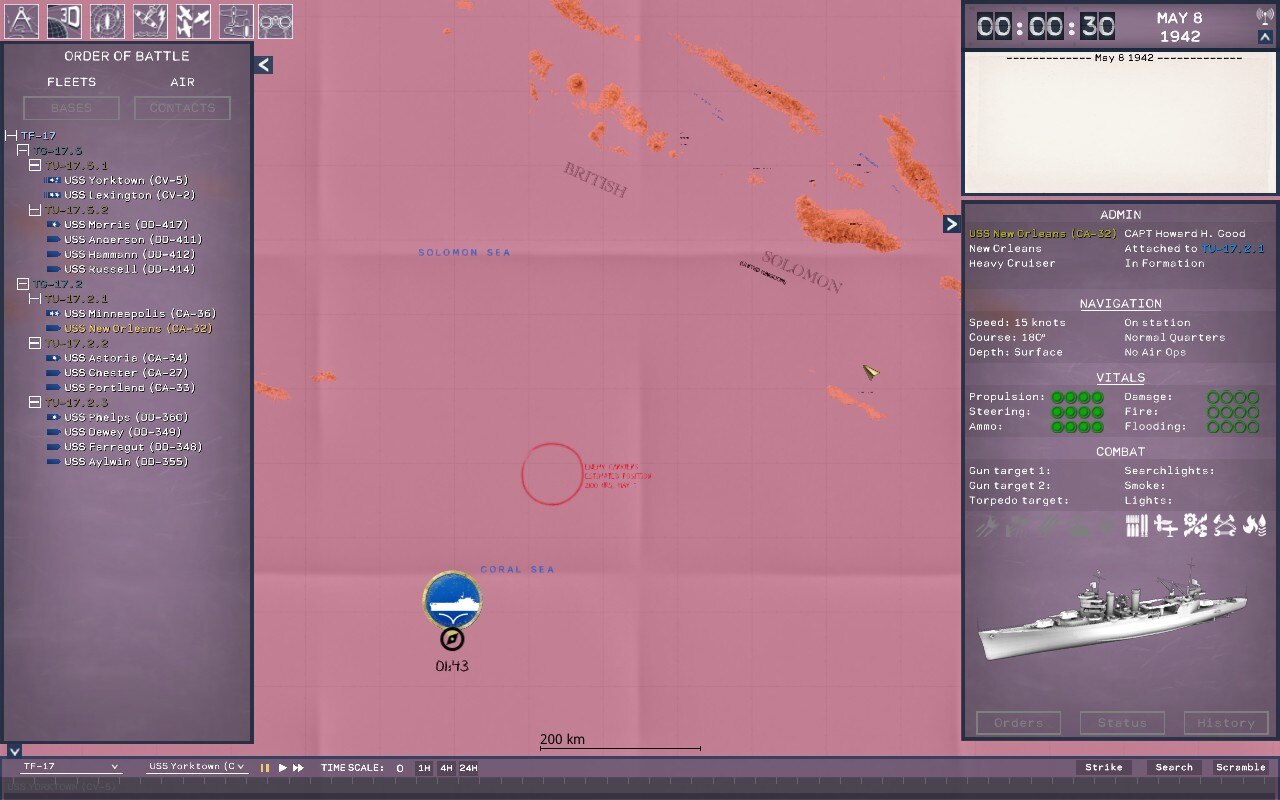Click the ammunition shells icon in Combat

click(1136, 525)
